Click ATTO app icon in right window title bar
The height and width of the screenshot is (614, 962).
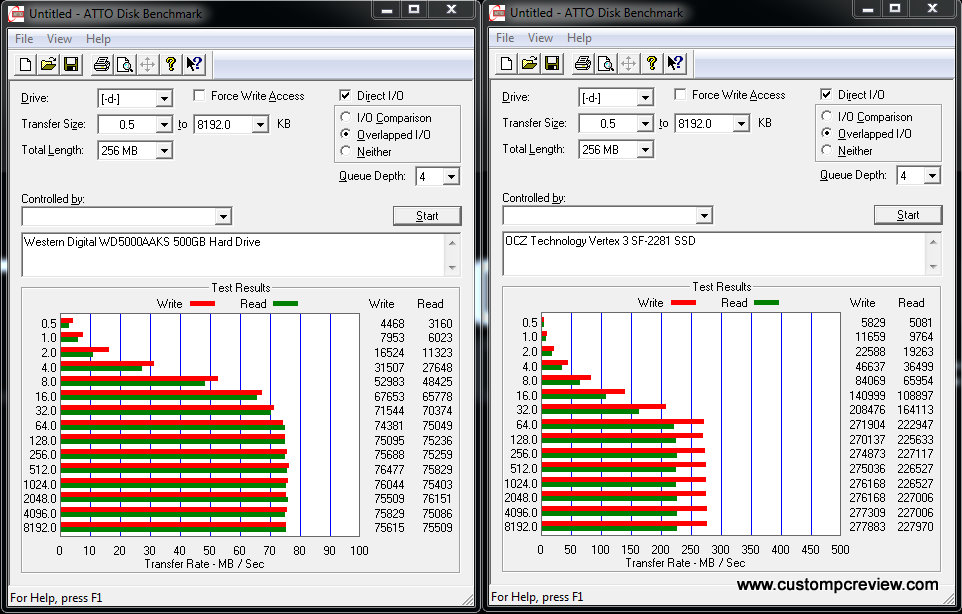coord(498,13)
